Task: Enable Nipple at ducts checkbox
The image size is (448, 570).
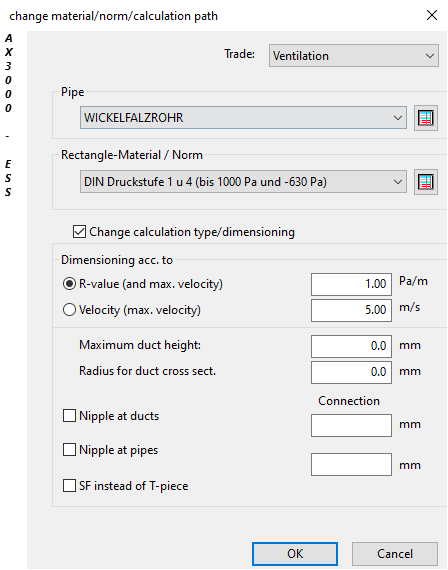Action: [69, 416]
